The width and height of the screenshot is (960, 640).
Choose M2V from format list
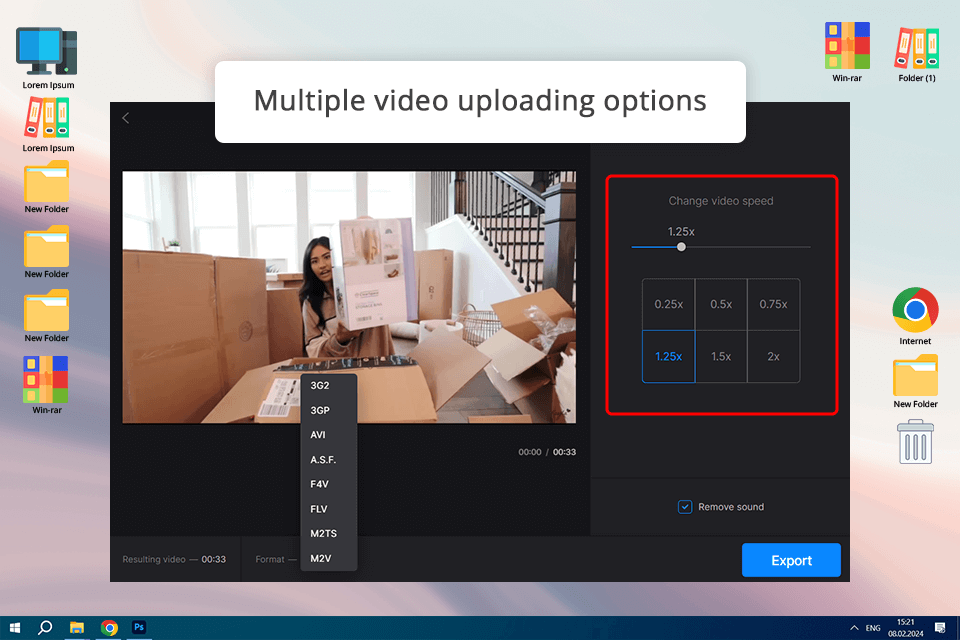(x=329, y=559)
